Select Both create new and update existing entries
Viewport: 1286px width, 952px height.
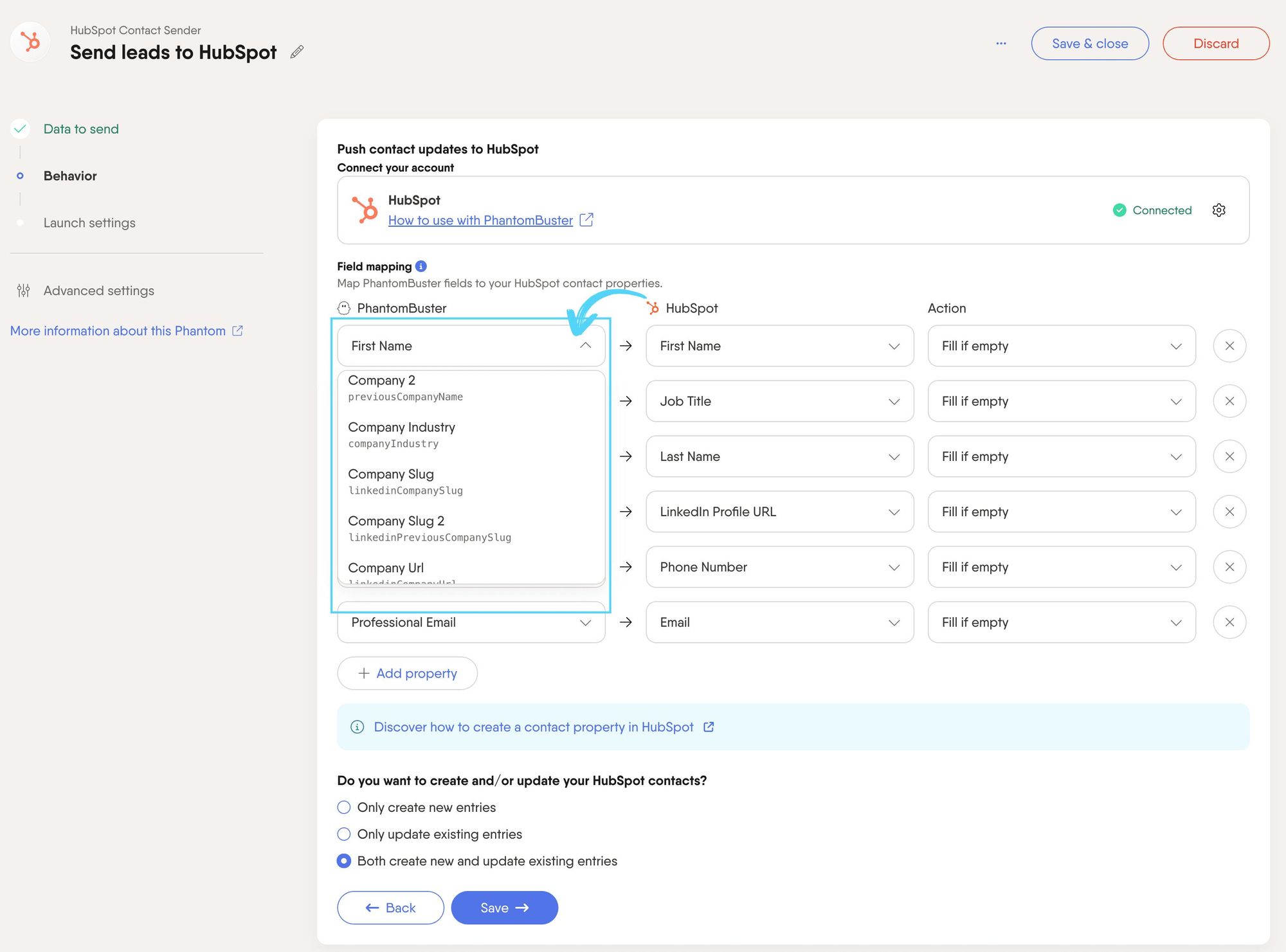point(344,861)
